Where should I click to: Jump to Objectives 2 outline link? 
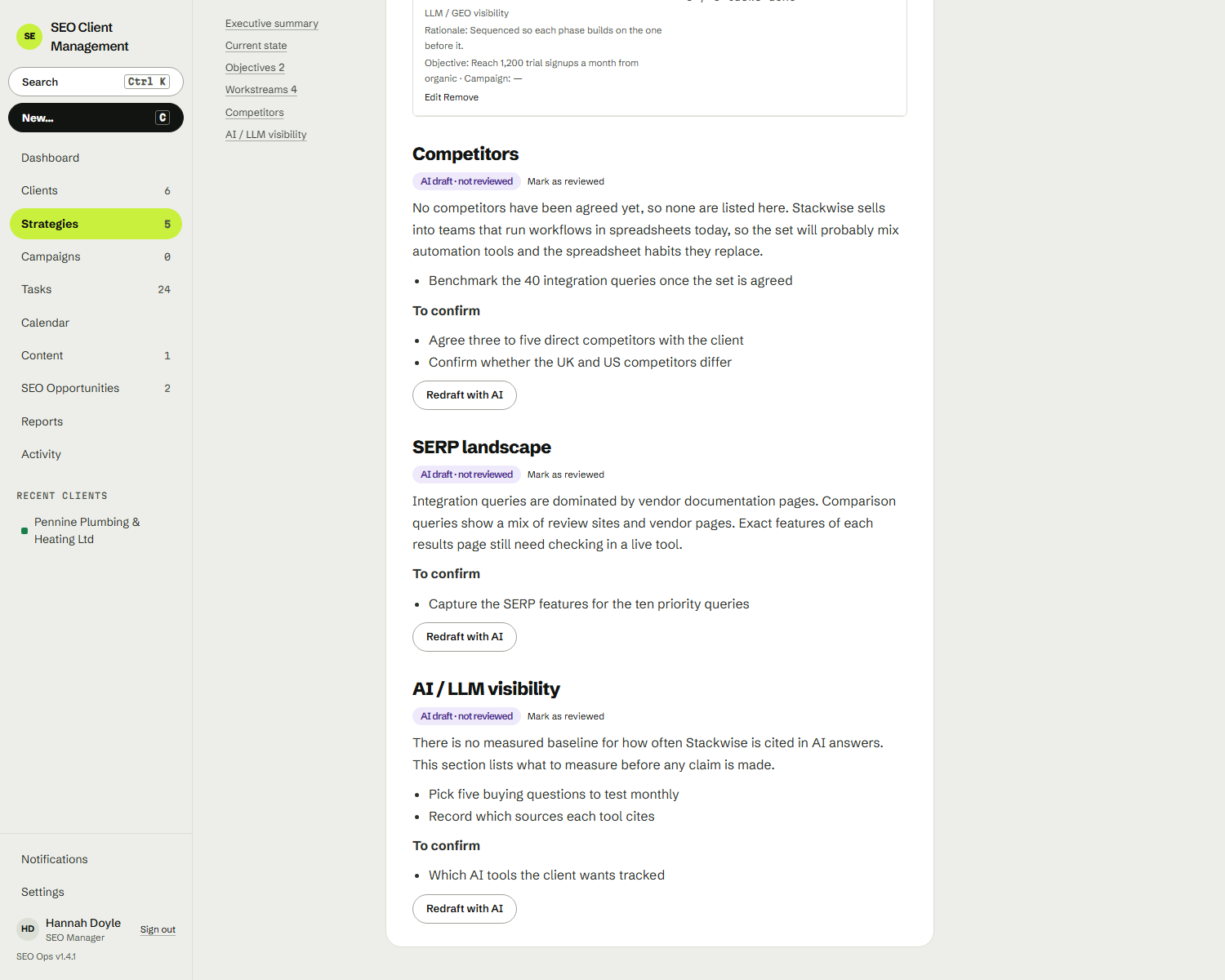pos(255,68)
